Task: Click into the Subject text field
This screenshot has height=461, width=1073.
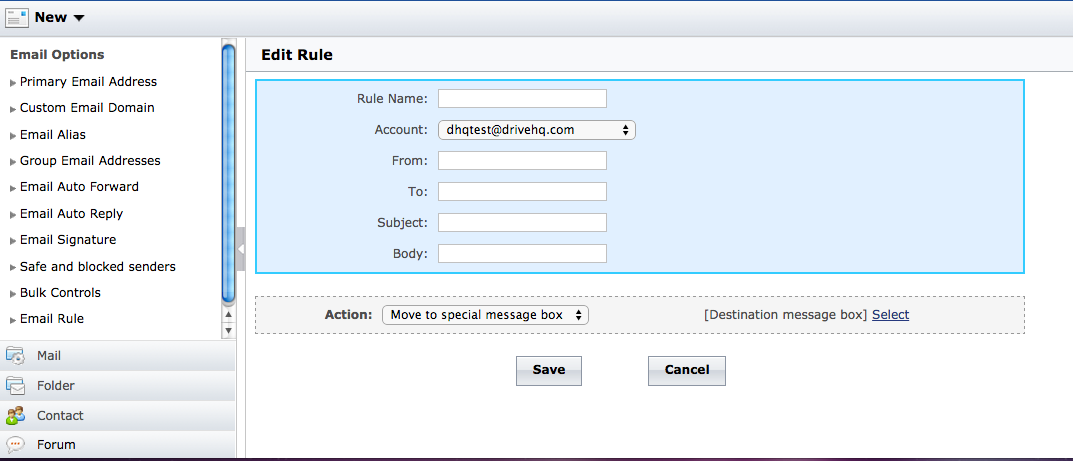Action: (x=522, y=223)
